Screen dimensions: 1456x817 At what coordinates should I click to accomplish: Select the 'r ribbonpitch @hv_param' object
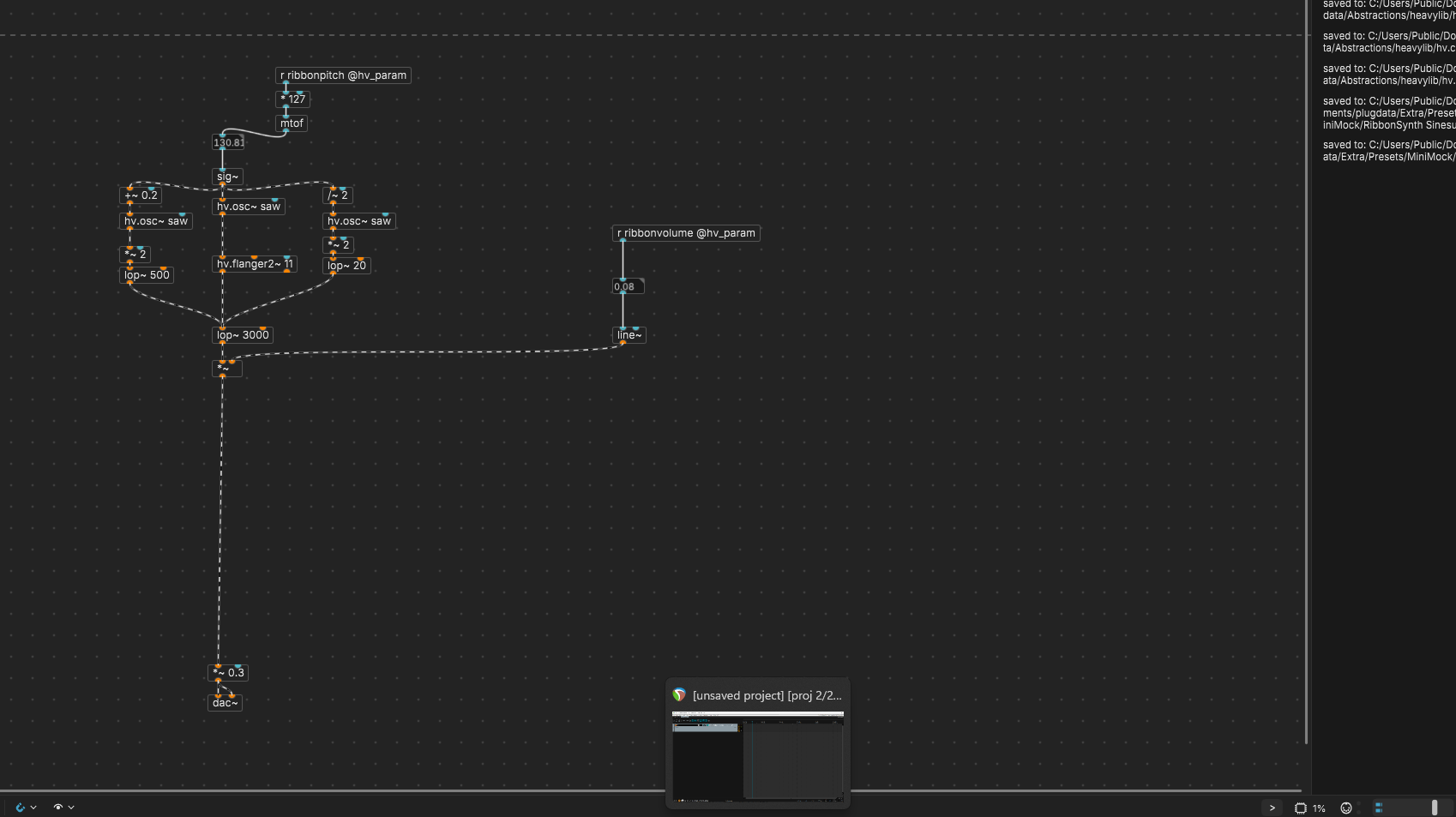point(343,75)
